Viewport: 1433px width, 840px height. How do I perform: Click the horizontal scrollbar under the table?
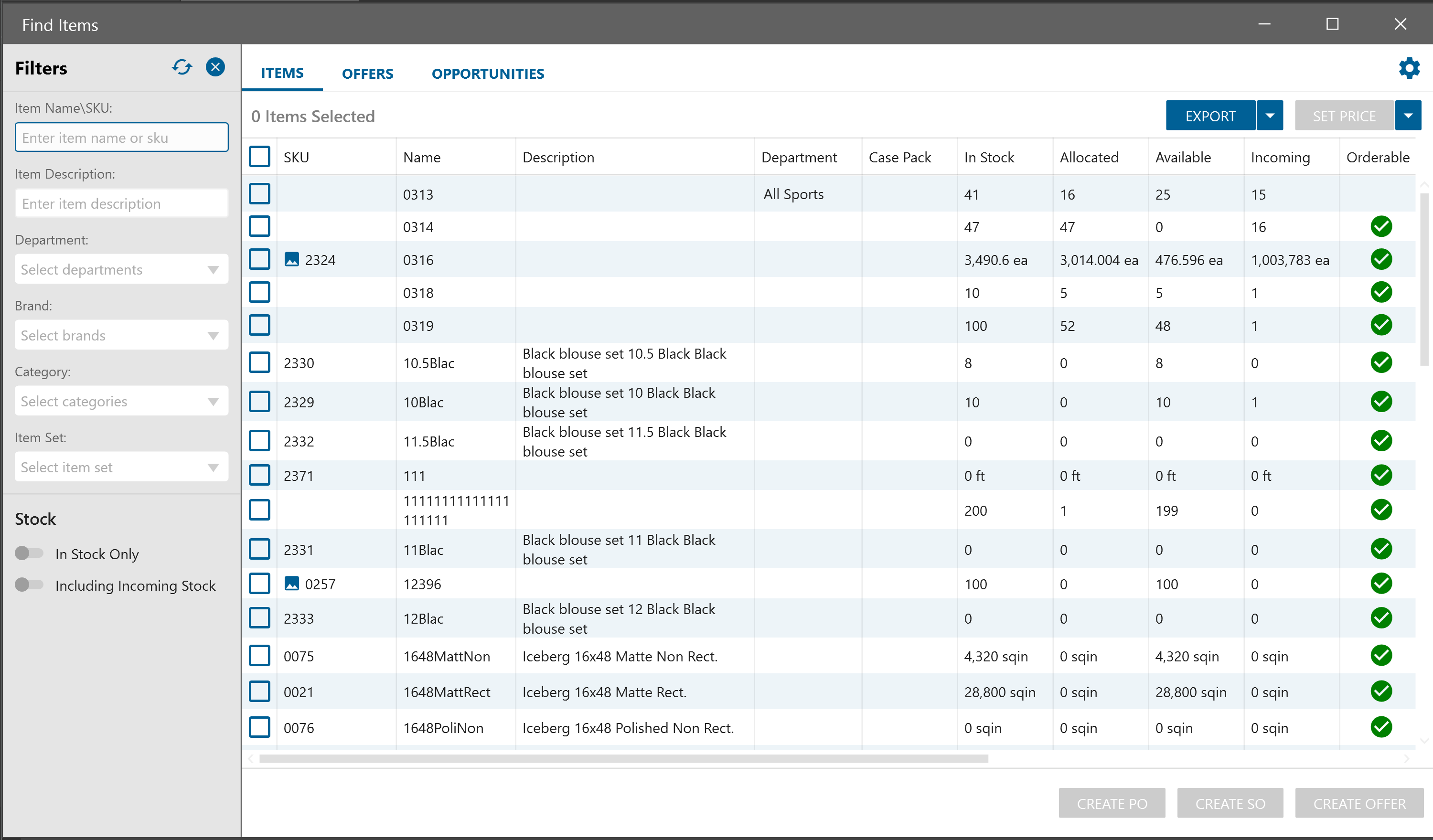[623, 759]
